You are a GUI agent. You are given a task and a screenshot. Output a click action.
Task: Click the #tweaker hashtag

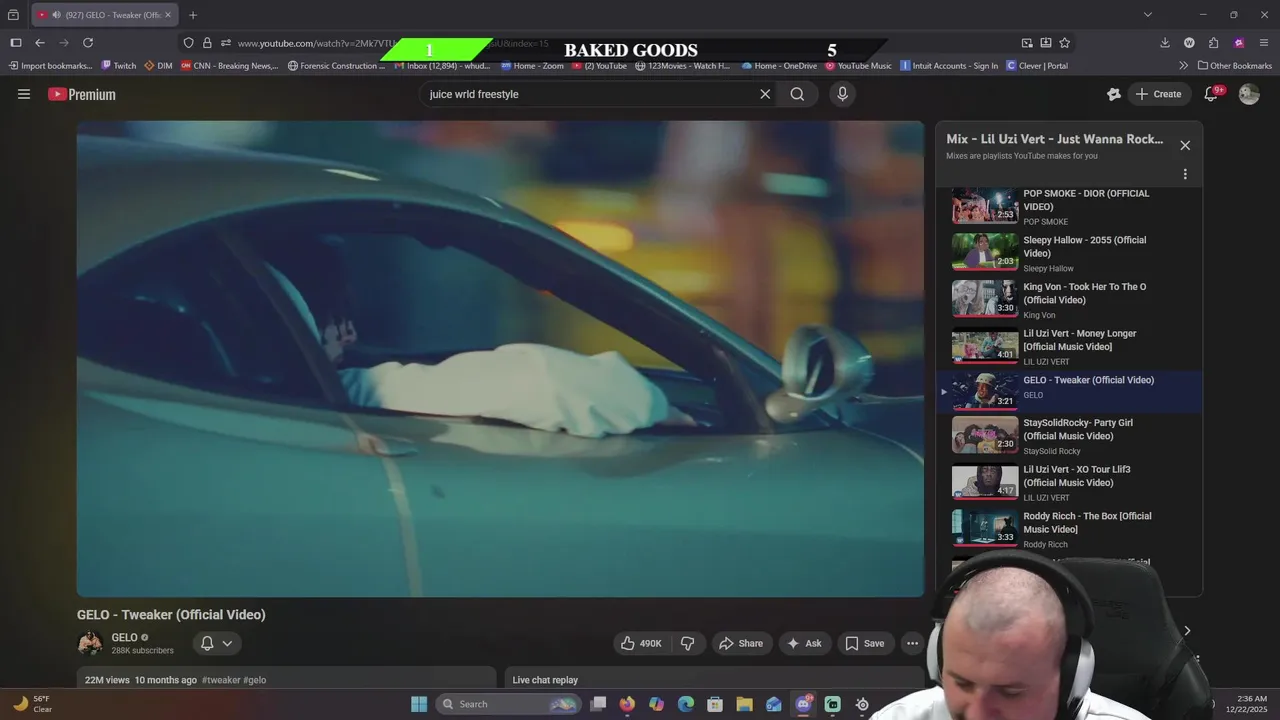click(221, 680)
